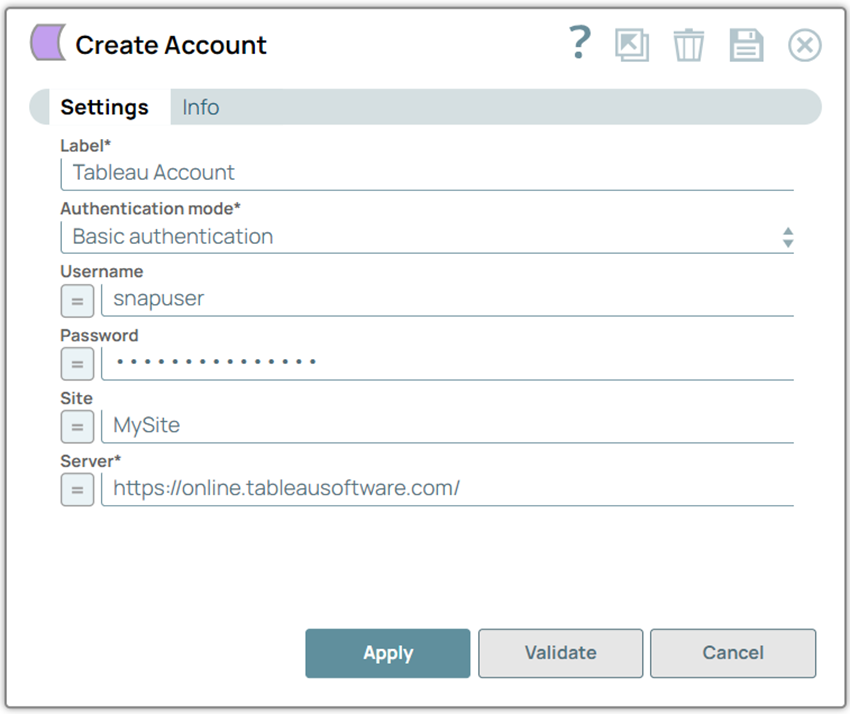Enable expression mode for Server field
850x714 pixels.
(x=77, y=490)
